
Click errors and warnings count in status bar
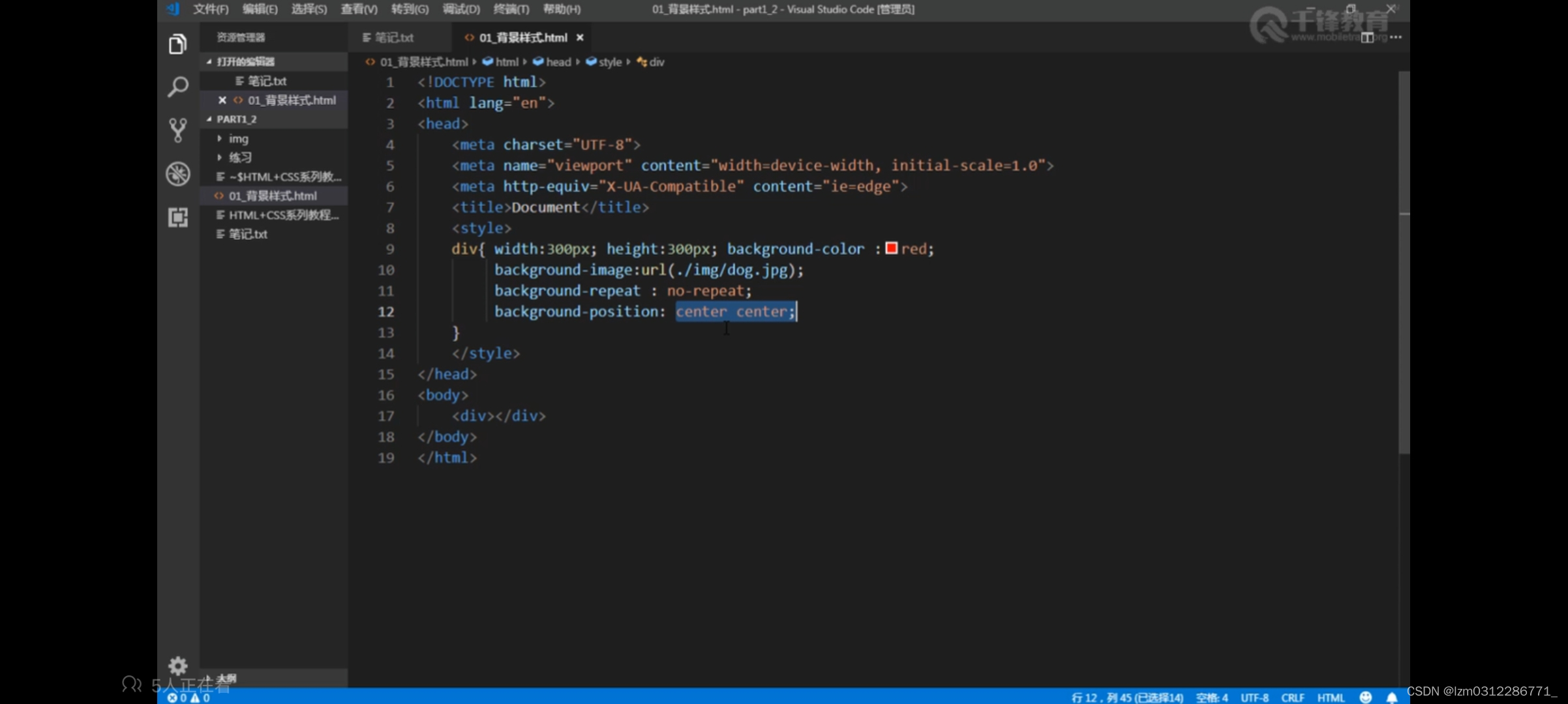pyautogui.click(x=188, y=697)
